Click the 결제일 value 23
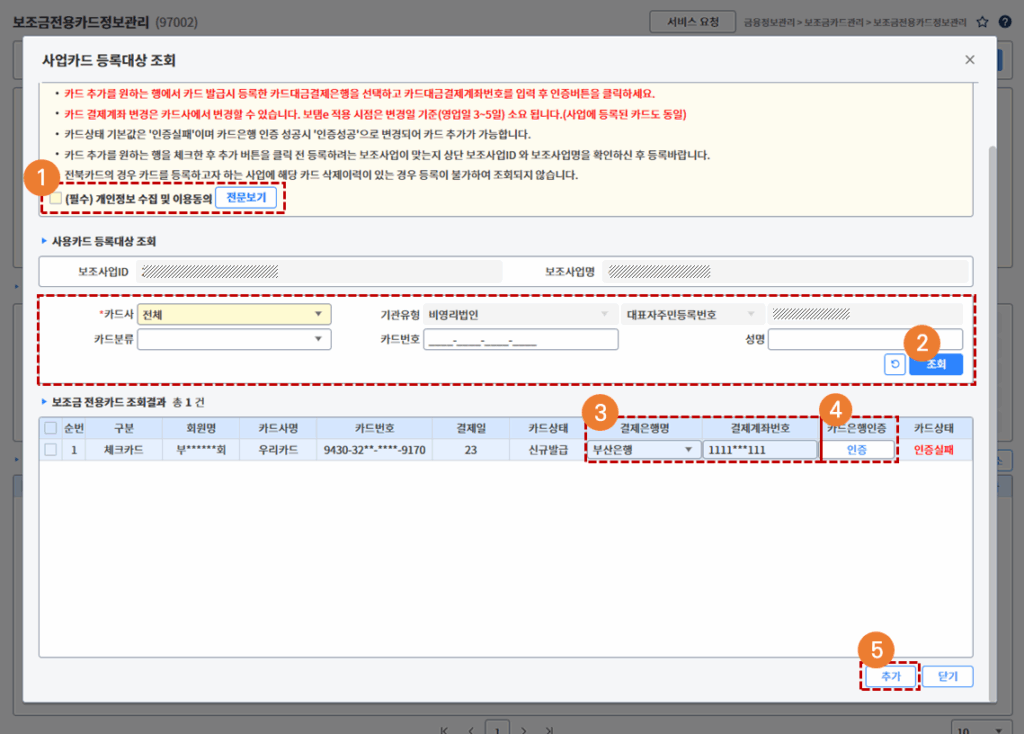 471,449
